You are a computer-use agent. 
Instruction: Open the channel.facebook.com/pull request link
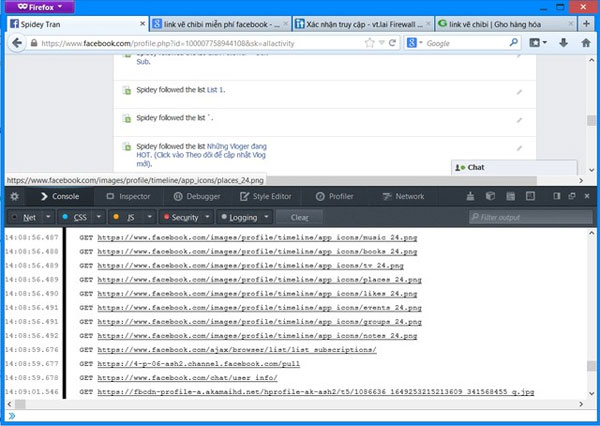click(x=199, y=364)
